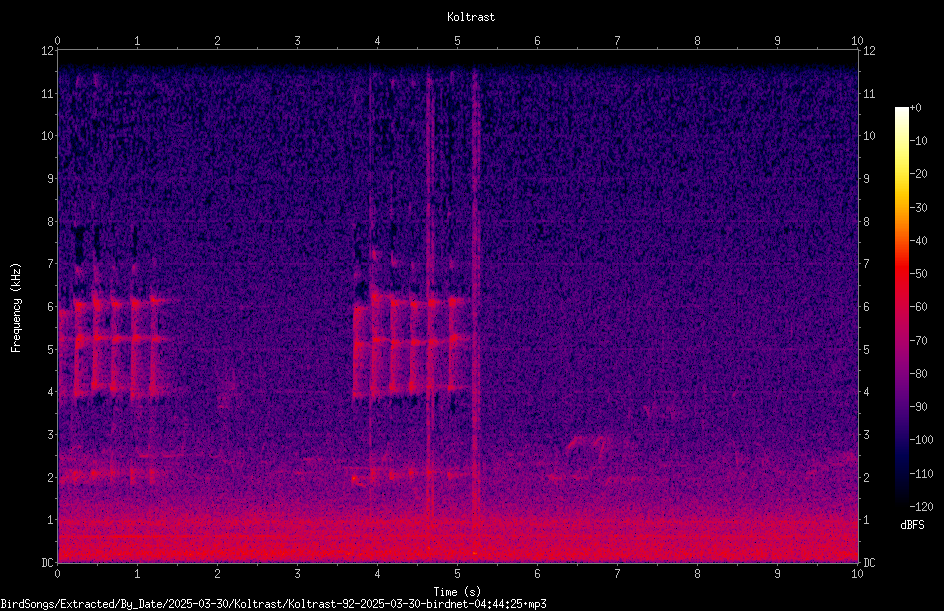The image size is (944, 611).
Task: Click the "6" tick on the top time axis
Action: point(538,40)
